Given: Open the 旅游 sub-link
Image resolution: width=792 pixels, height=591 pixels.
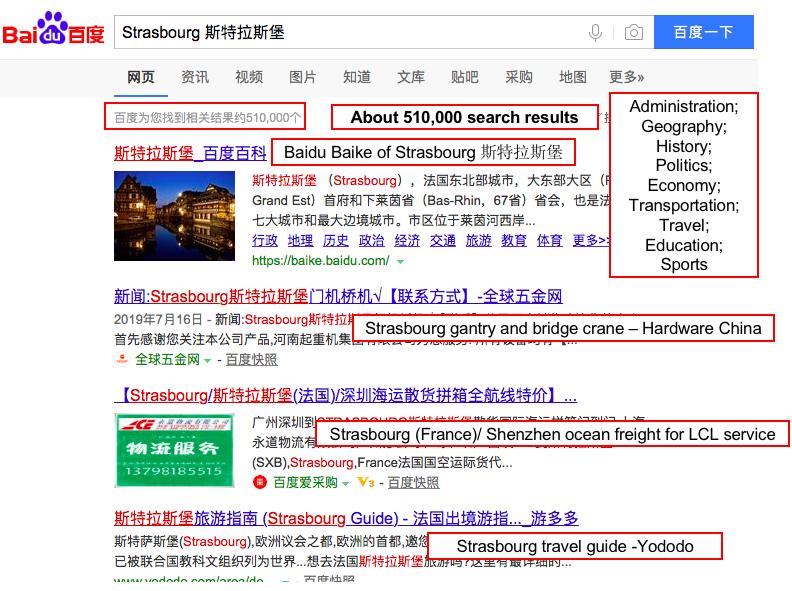Looking at the screenshot, I should coord(478,240).
